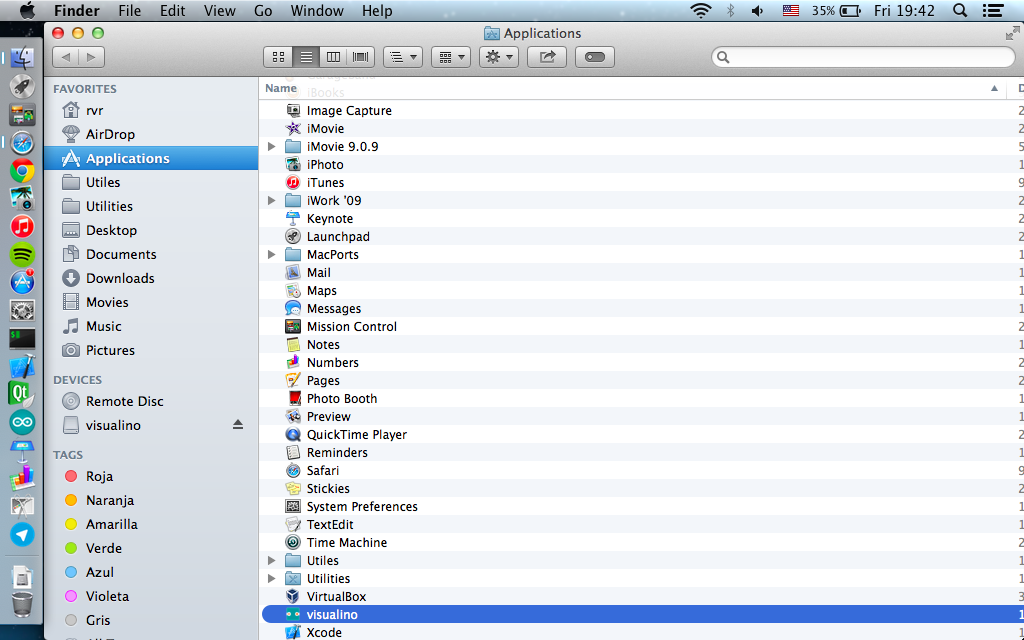Sort by the Name column header
The height and width of the screenshot is (640, 1024).
[x=632, y=88]
